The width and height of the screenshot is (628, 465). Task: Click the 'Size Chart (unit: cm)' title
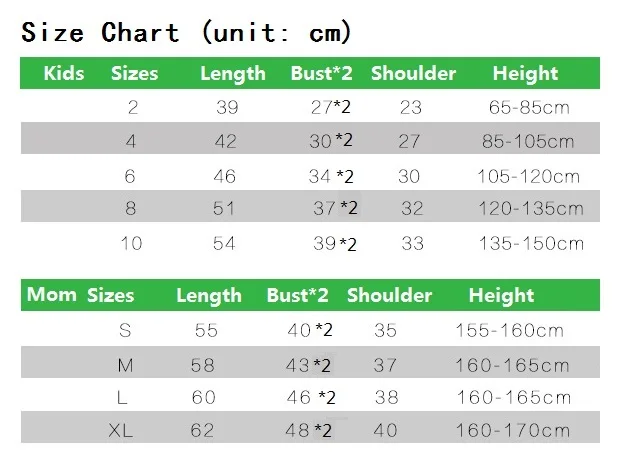pos(186,32)
